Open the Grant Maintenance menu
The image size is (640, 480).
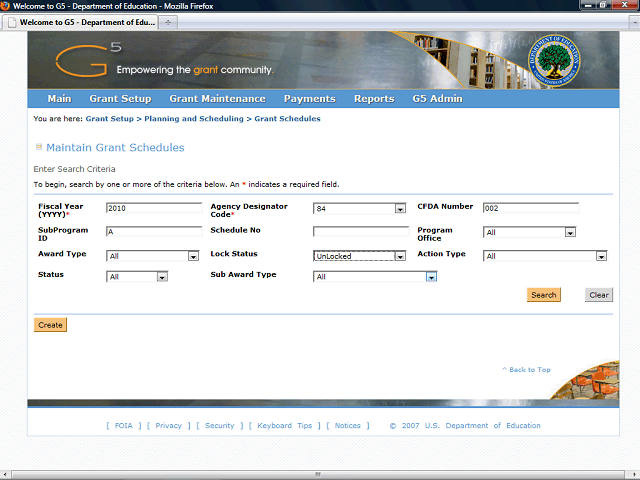coord(218,99)
